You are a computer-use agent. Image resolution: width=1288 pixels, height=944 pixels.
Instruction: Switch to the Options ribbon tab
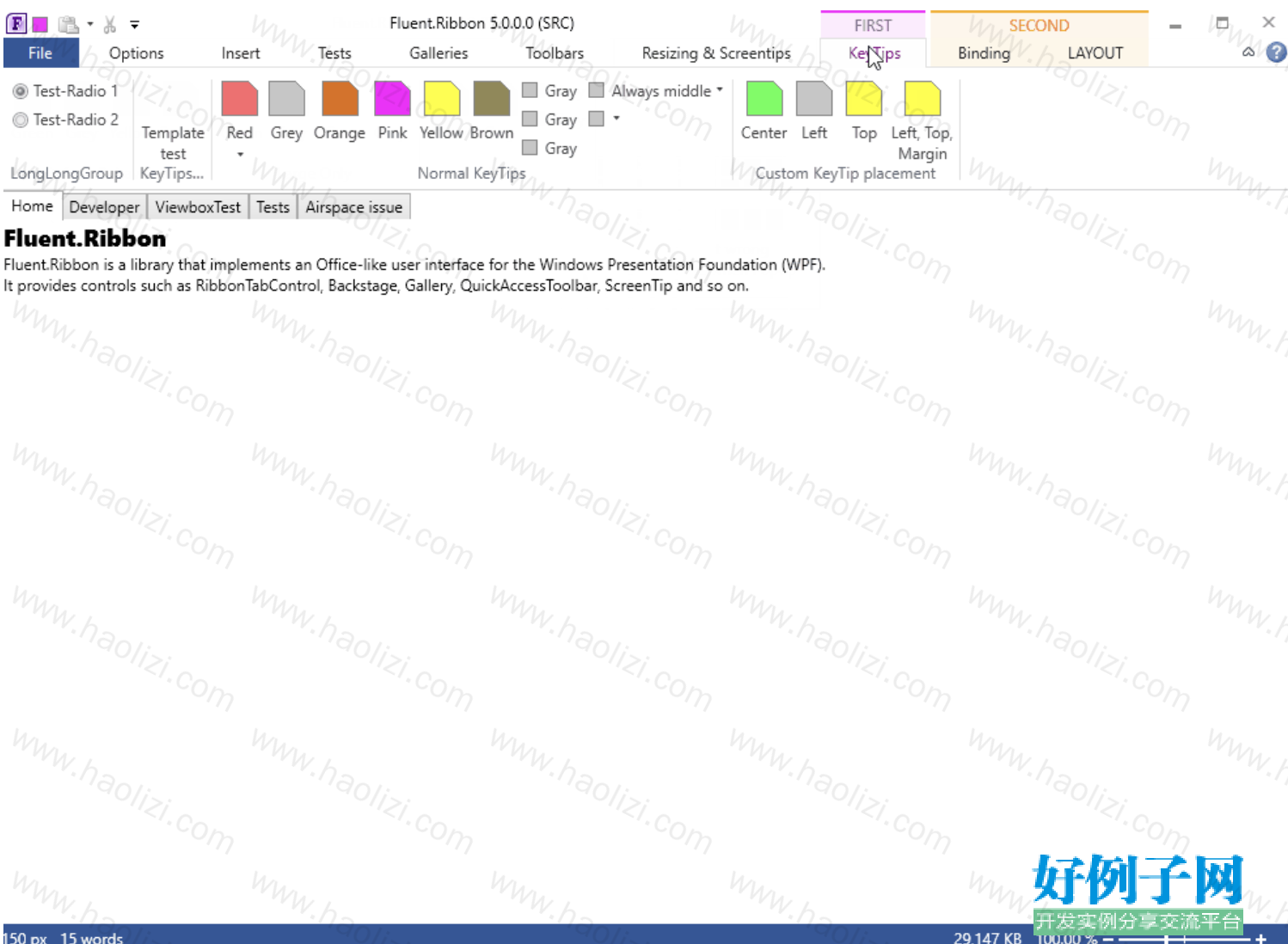[136, 53]
